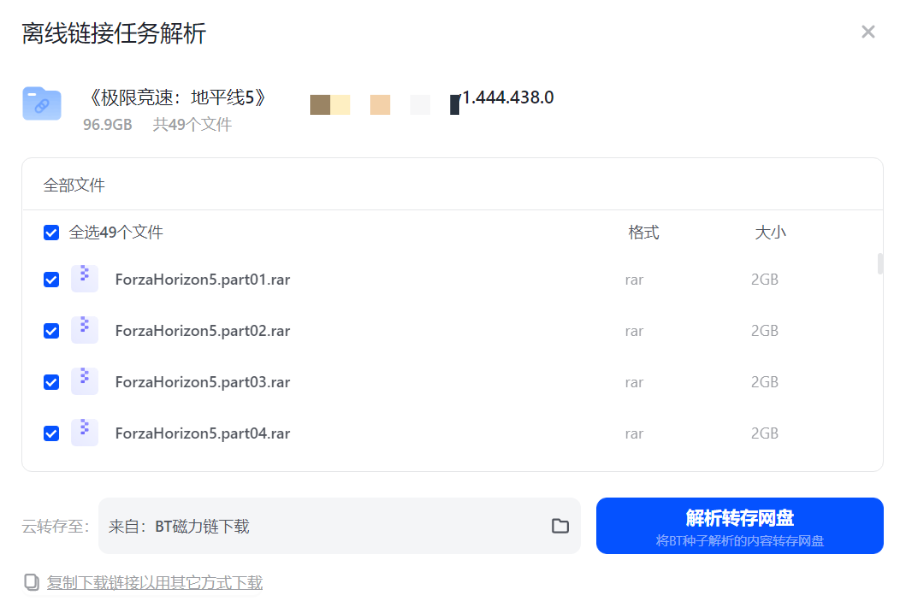The width and height of the screenshot is (900, 607).
Task: Click the copy icon next to 复制下载链接
Action: click(x=32, y=582)
